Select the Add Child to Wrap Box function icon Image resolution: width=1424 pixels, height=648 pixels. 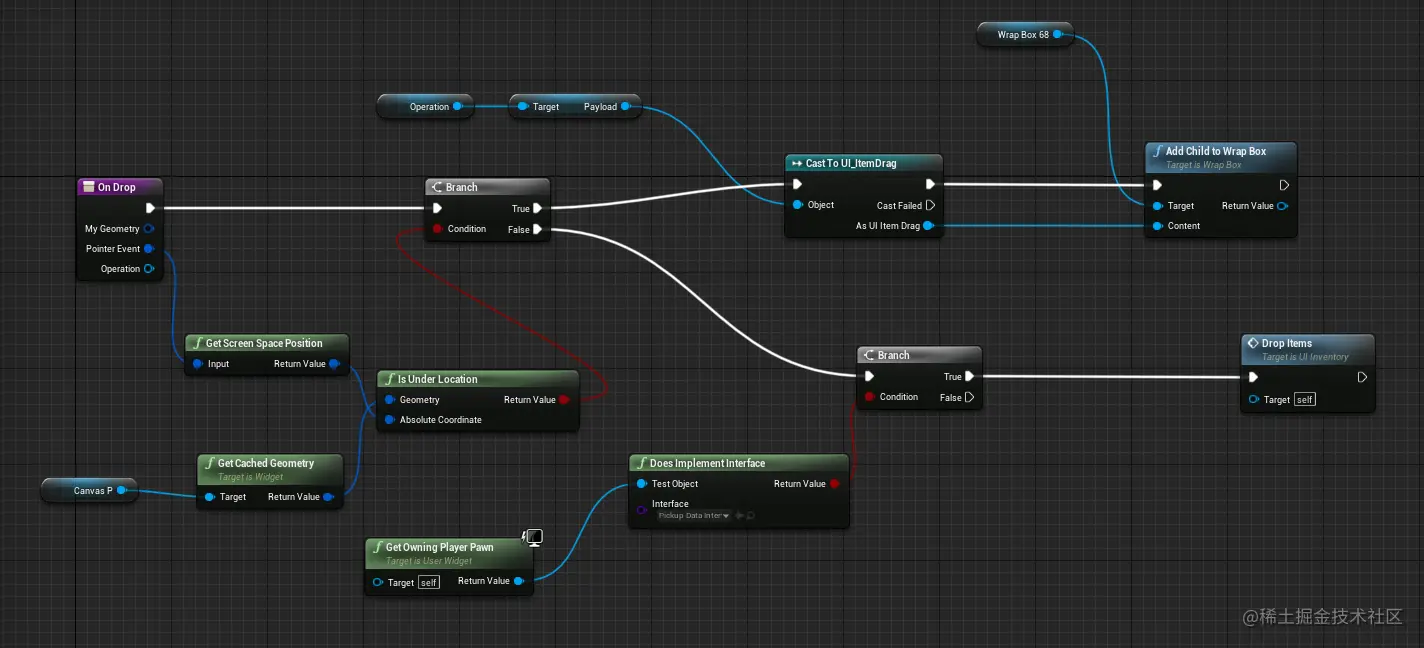pyautogui.click(x=1157, y=151)
